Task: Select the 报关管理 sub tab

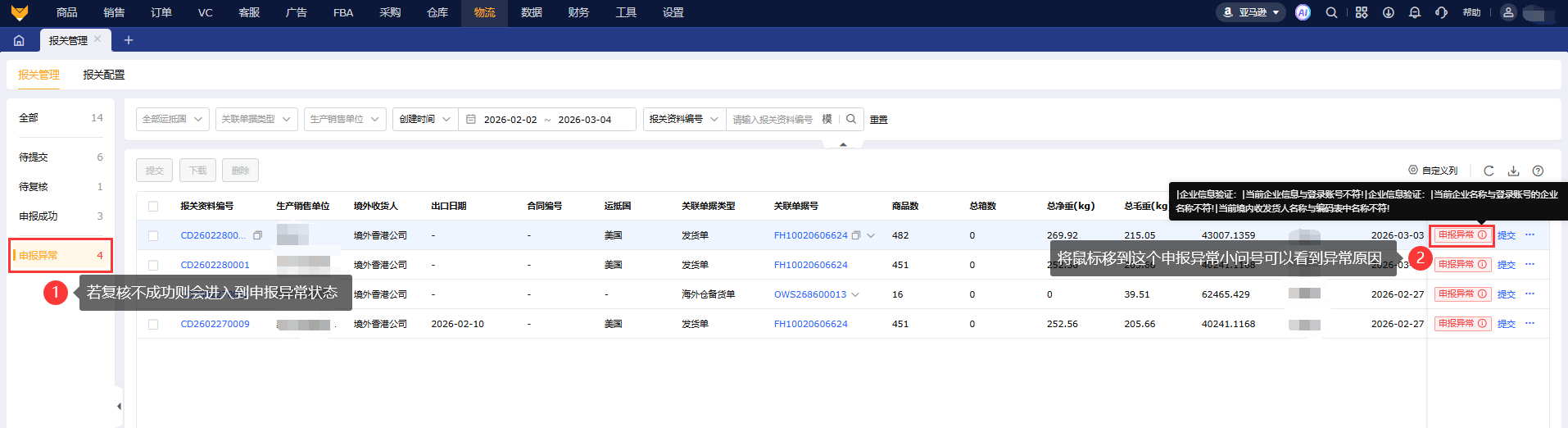Action: 39,75
